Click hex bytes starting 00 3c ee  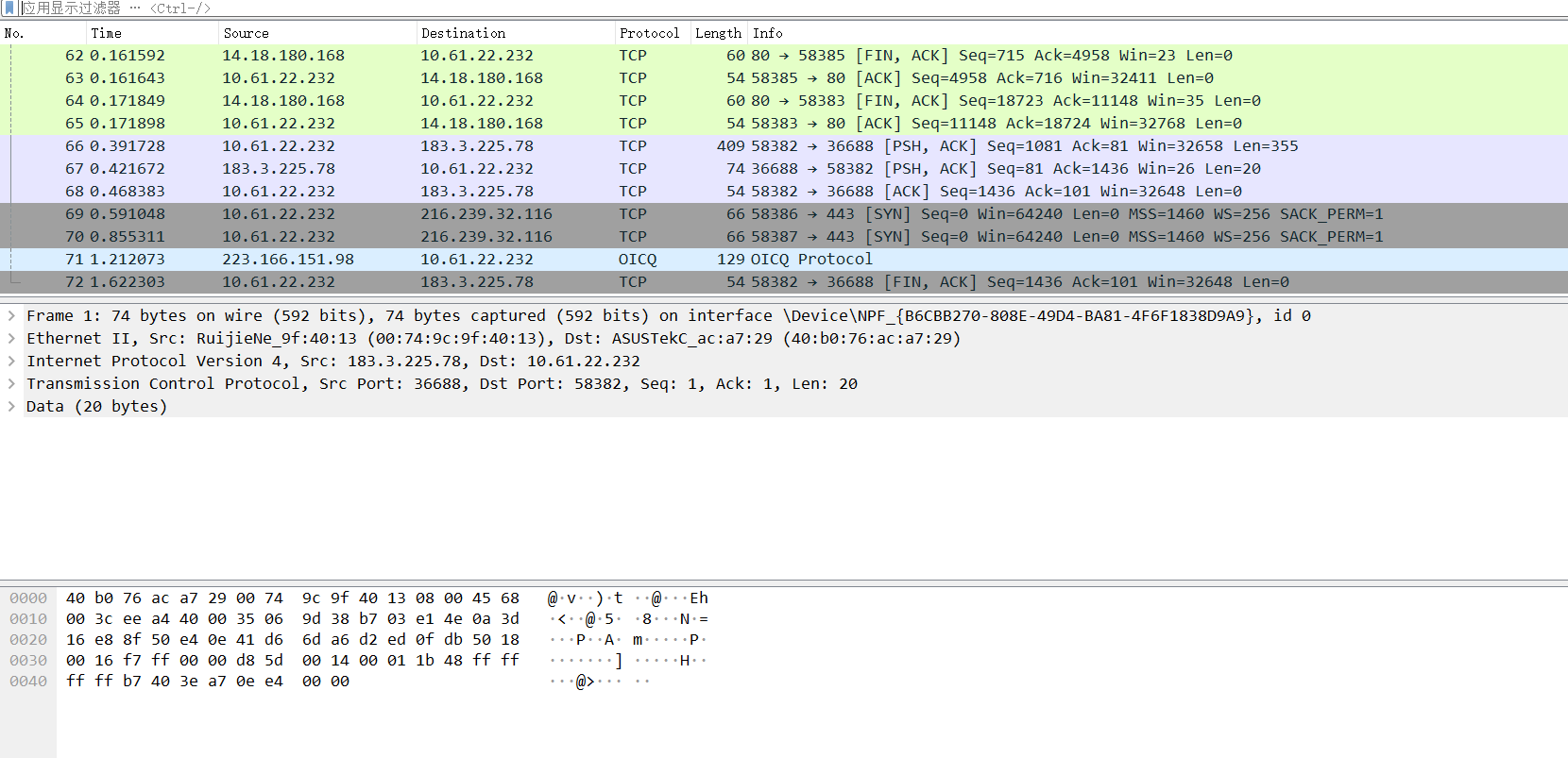click(293, 619)
